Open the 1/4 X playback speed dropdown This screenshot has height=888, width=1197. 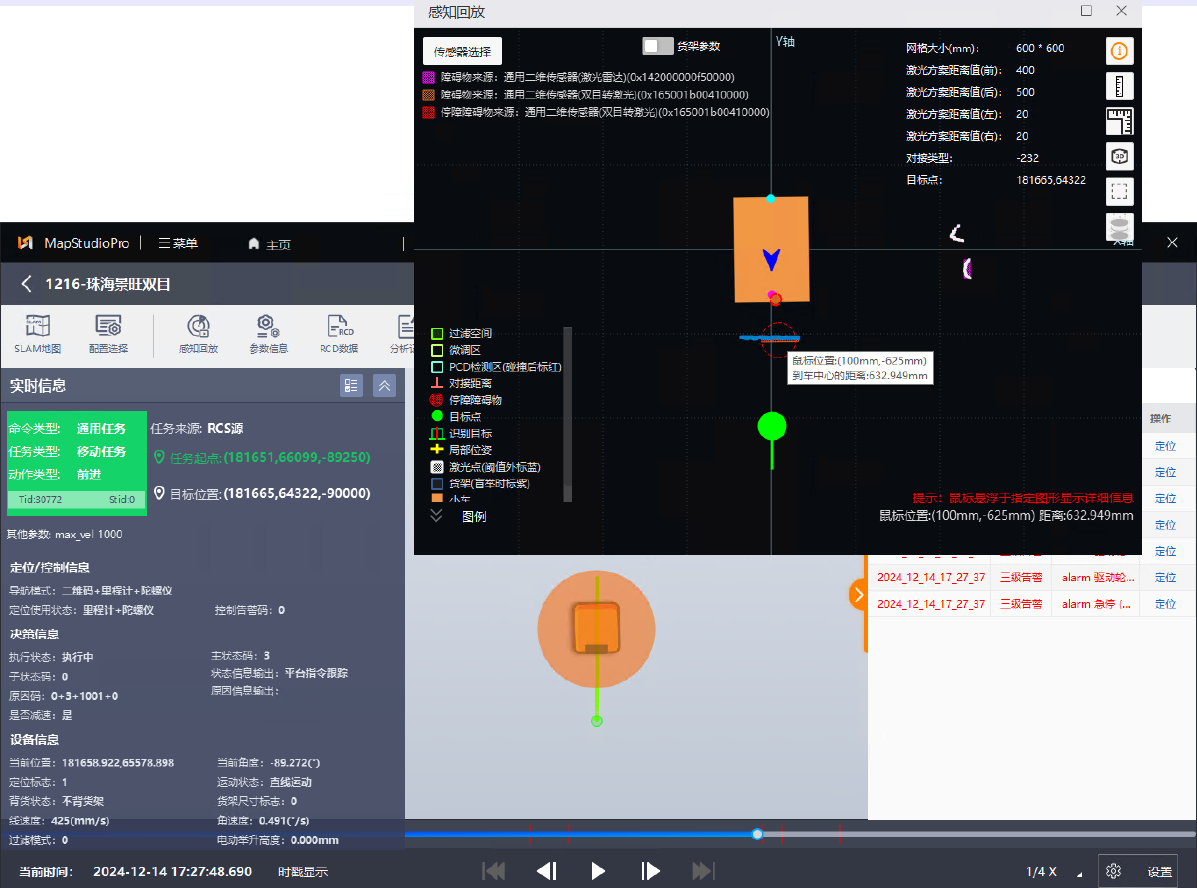click(1053, 872)
